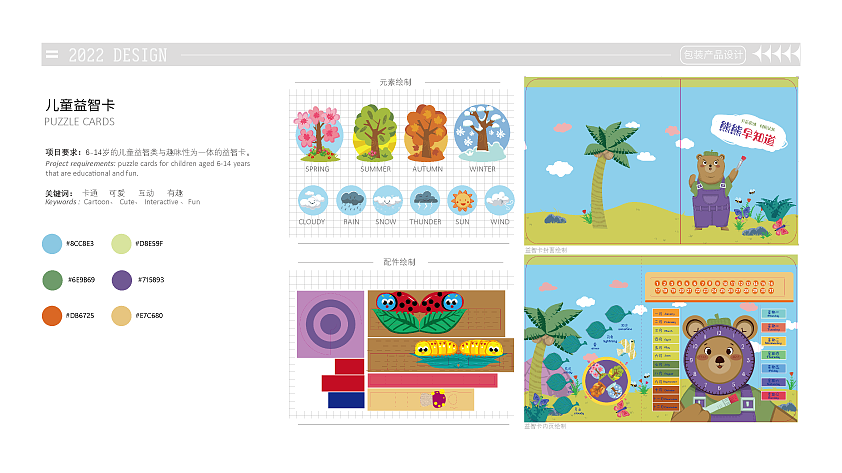Click the 项目要求 requirement line
842x473 pixels.
[x=148, y=152]
